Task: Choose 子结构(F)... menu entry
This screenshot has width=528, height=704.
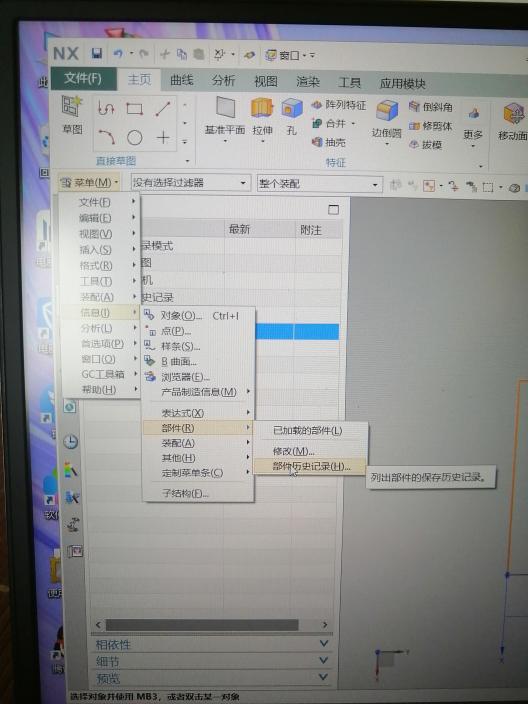Action: click(198, 493)
